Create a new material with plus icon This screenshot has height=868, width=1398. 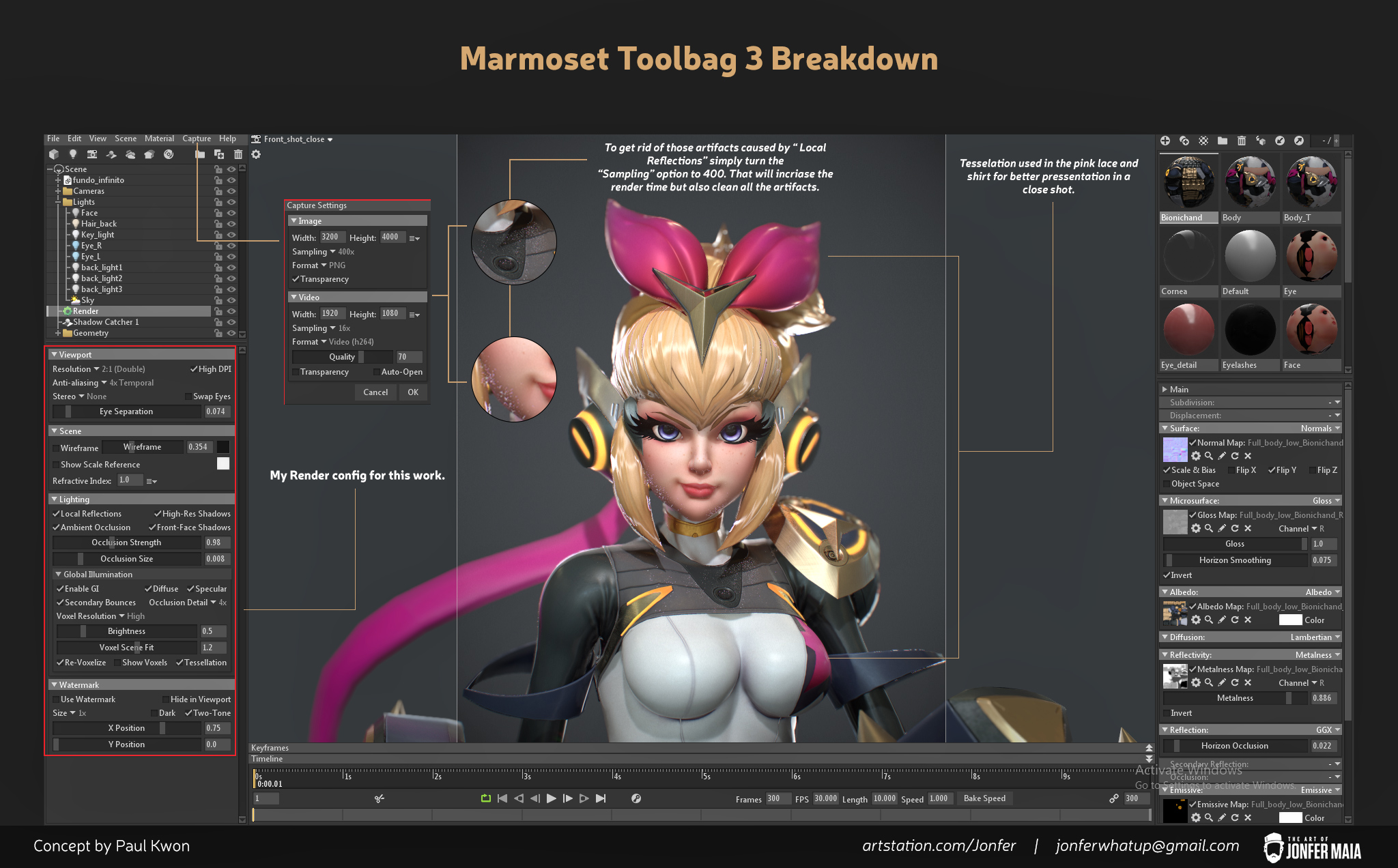1165,141
